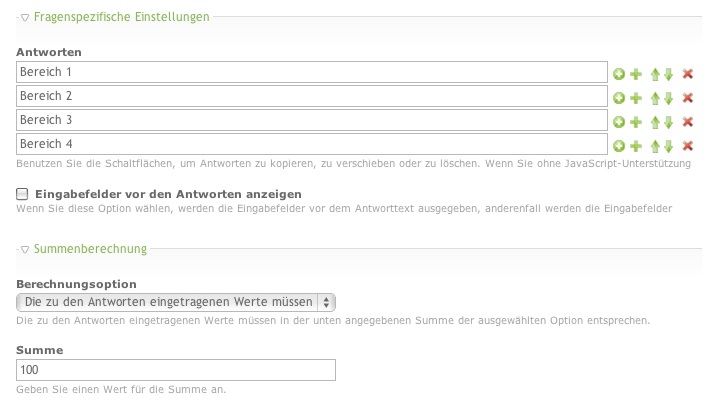Focus the Bereich 1 answer text field
Image resolution: width=714 pixels, height=404 pixels.
(312, 72)
